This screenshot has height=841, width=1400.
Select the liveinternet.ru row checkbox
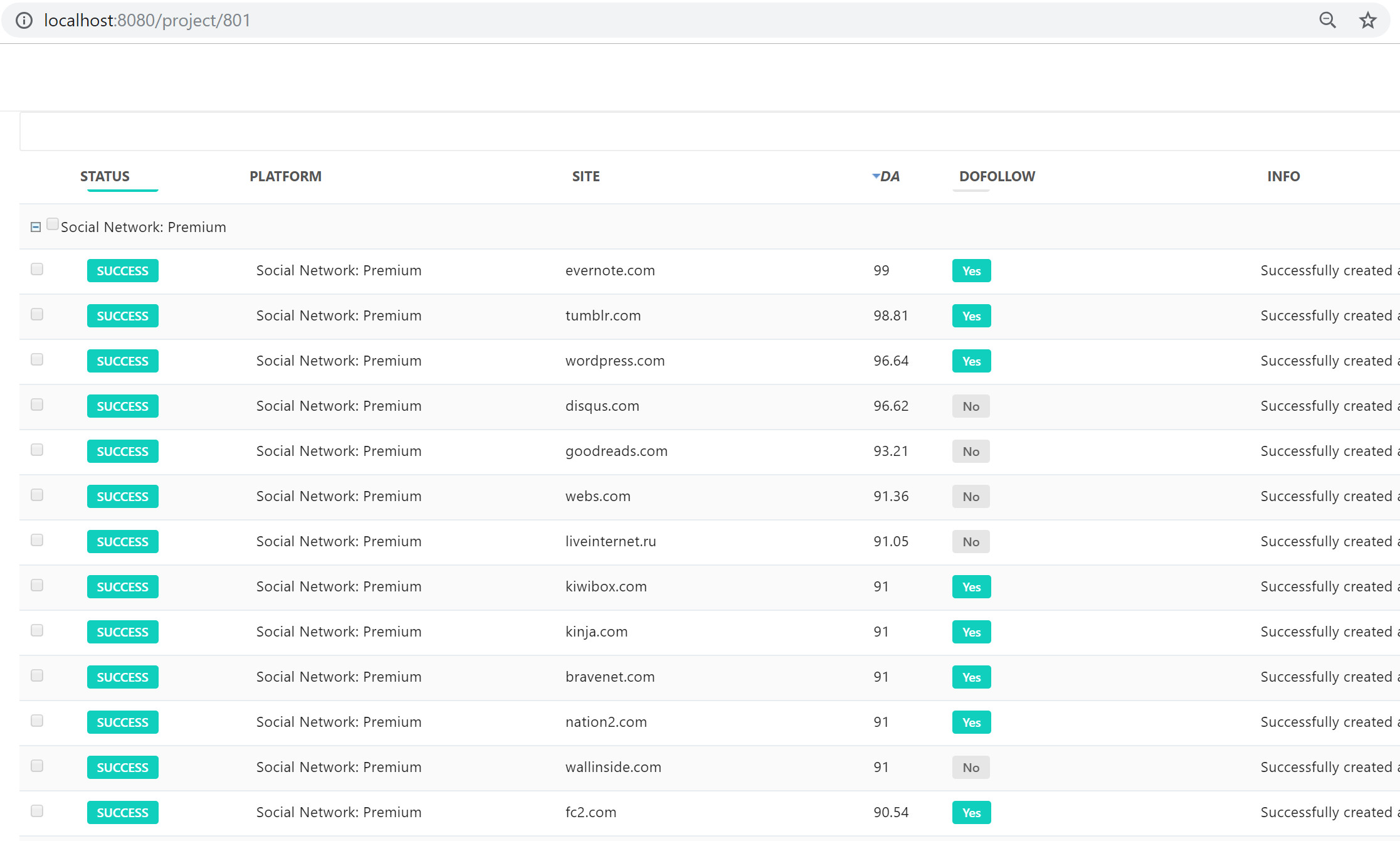37,540
